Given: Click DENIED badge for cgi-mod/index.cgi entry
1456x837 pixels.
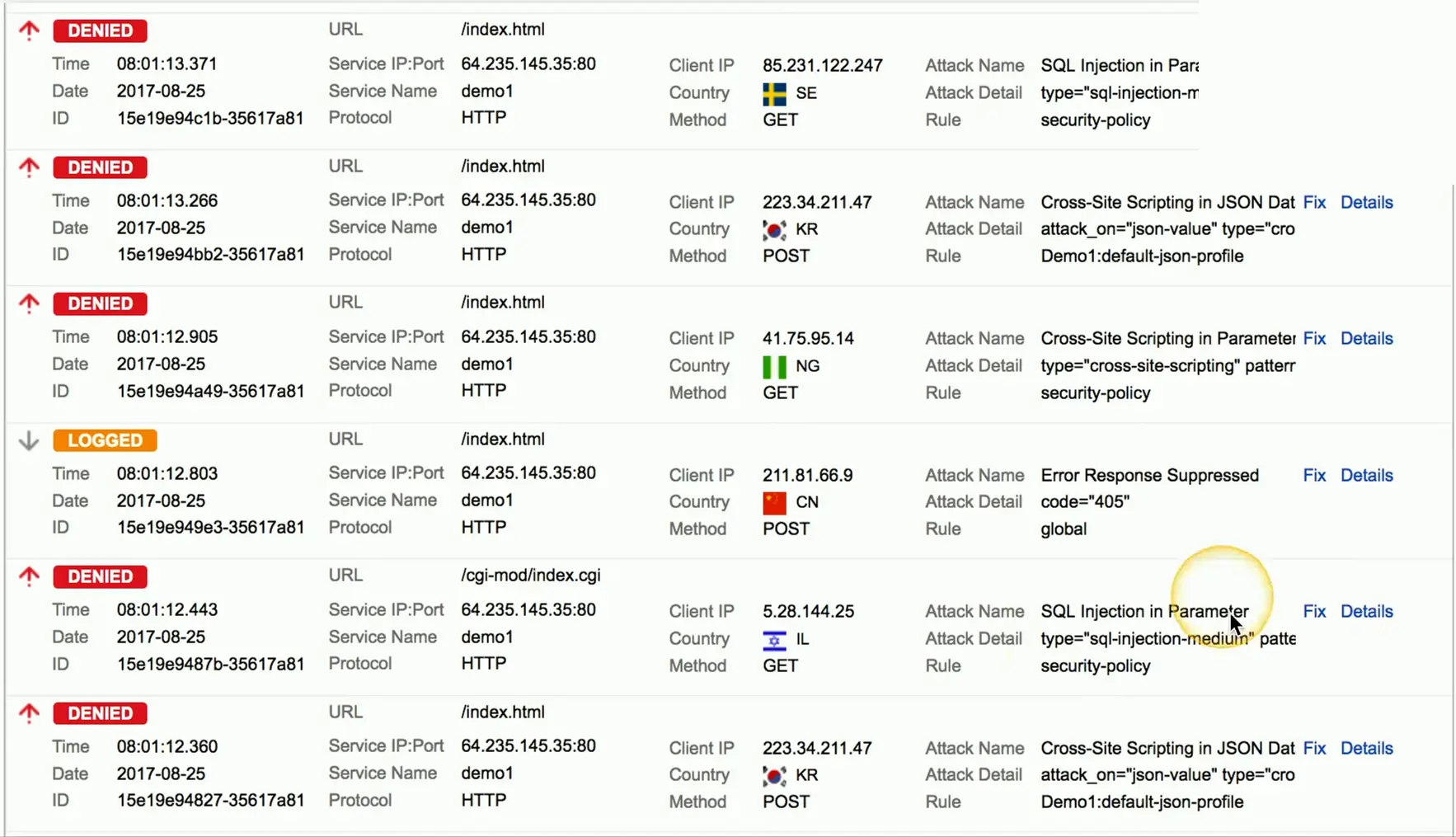Looking at the screenshot, I should coord(100,576).
